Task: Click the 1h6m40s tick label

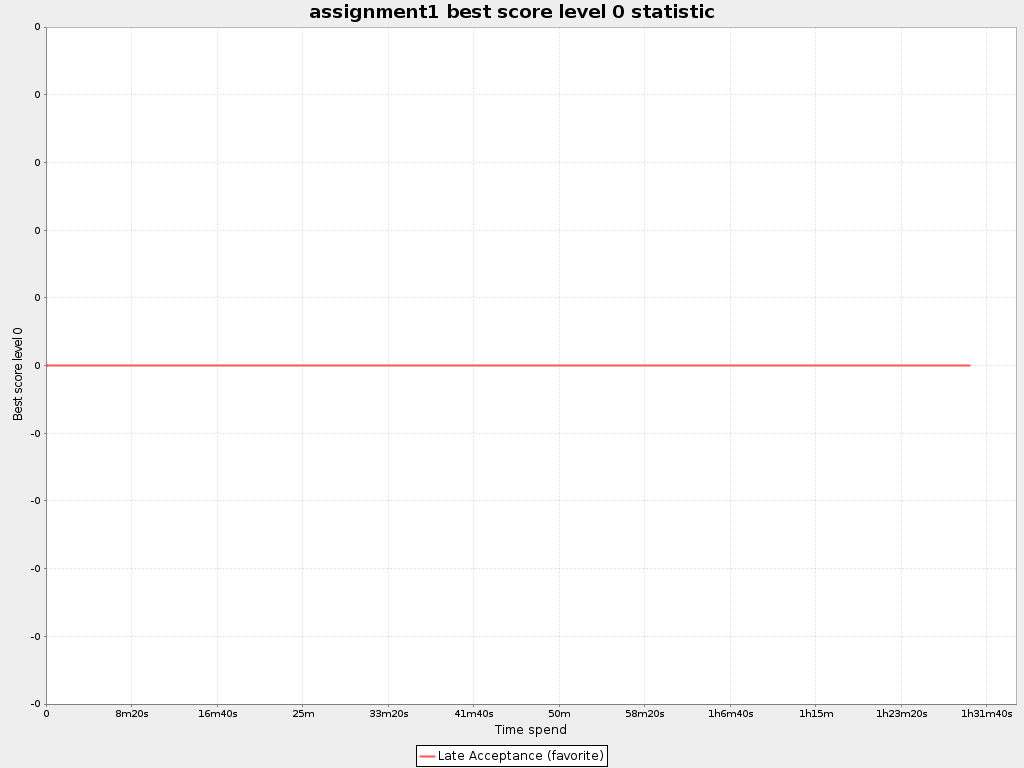Action: [x=730, y=714]
